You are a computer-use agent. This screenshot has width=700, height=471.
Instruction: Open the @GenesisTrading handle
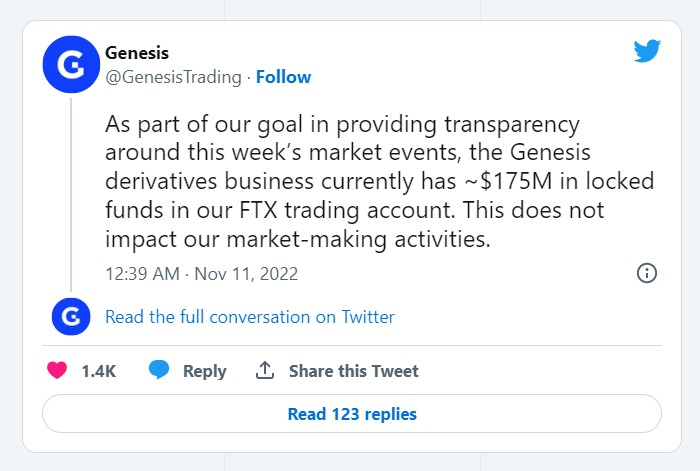click(173, 77)
